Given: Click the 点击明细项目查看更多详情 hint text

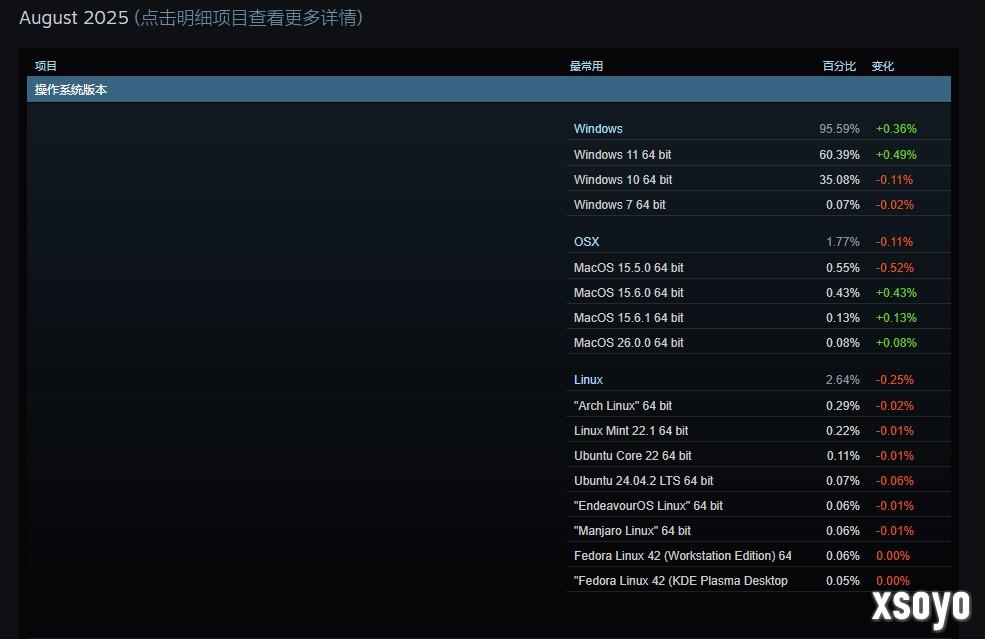Looking at the screenshot, I should pyautogui.click(x=249, y=18).
